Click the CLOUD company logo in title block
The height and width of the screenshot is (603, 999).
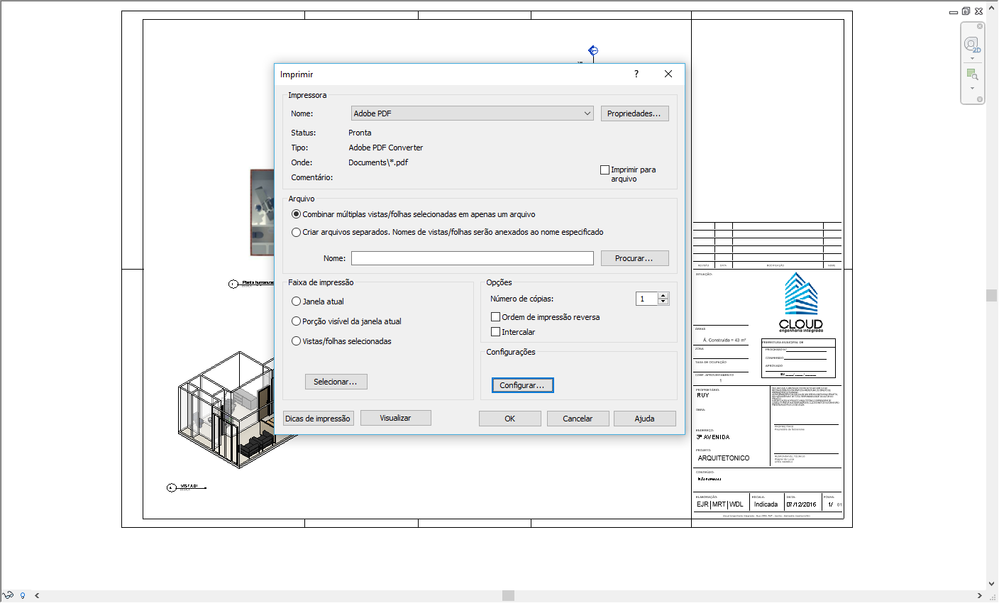click(801, 303)
